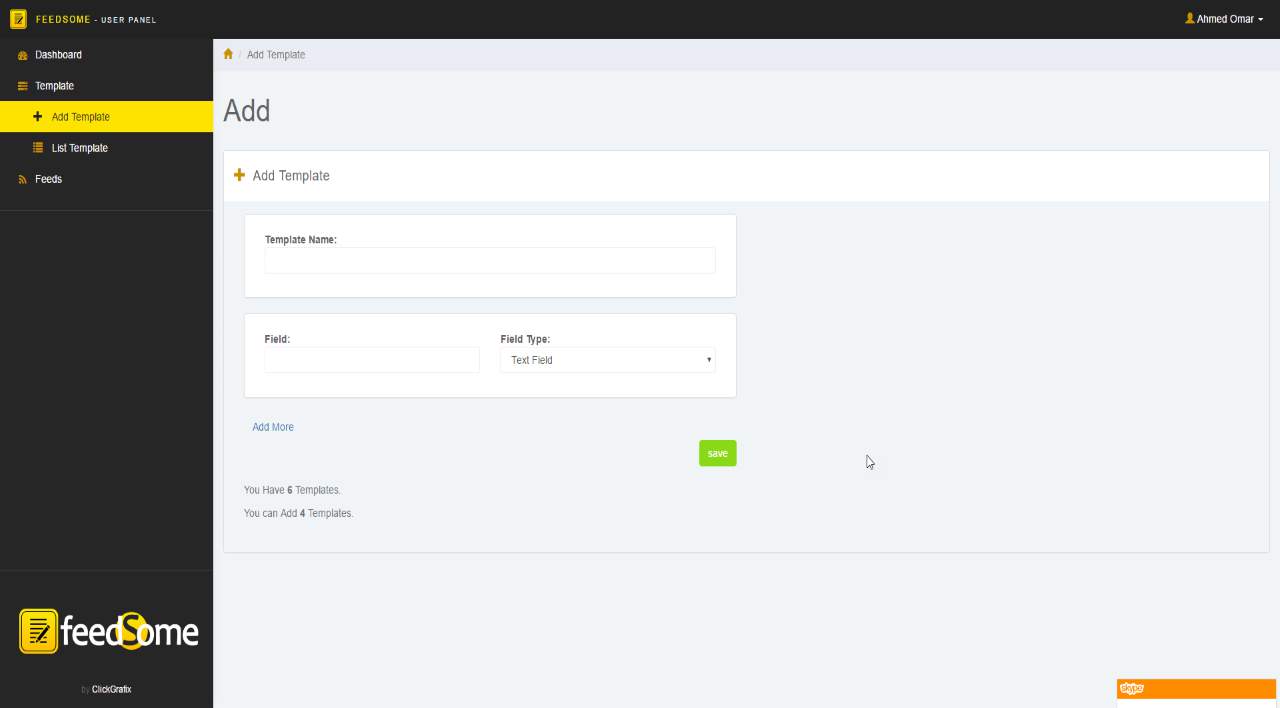Viewport: 1280px width, 708px height.
Task: Click the Feeds RSS icon
Action: [23, 179]
